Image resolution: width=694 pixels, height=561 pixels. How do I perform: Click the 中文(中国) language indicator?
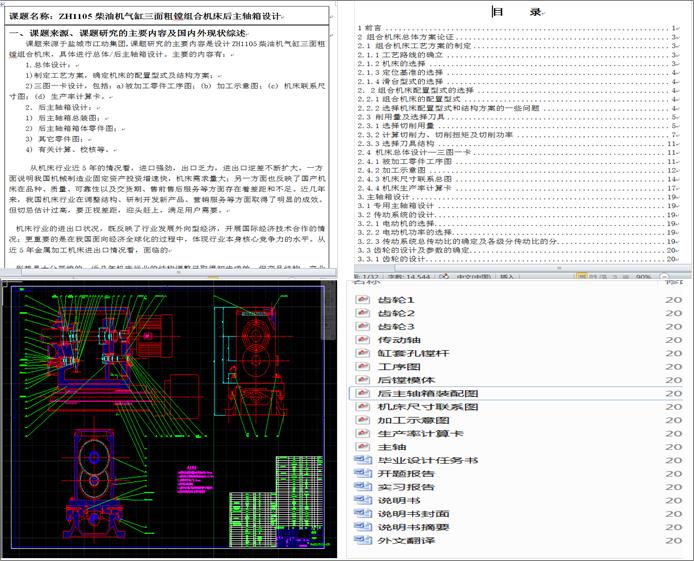[x=474, y=277]
